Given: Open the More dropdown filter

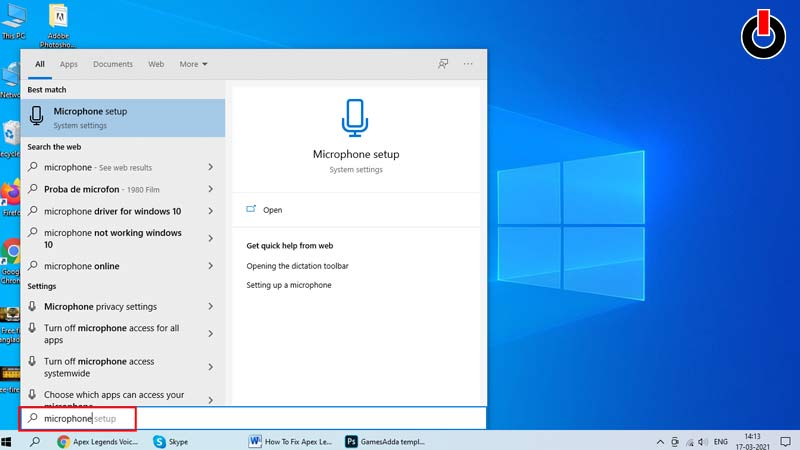Looking at the screenshot, I should tap(193, 64).
